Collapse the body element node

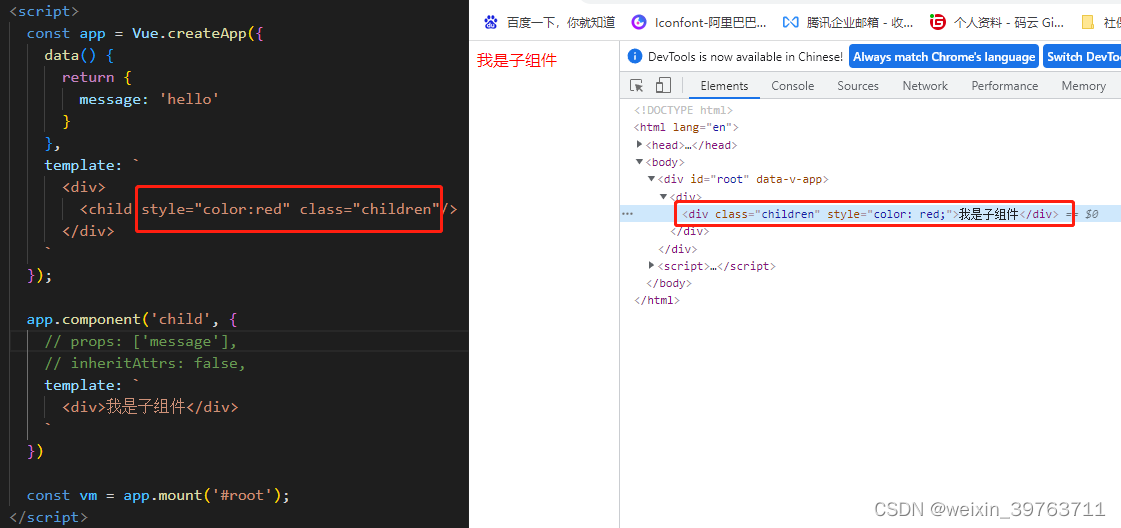pyautogui.click(x=640, y=162)
